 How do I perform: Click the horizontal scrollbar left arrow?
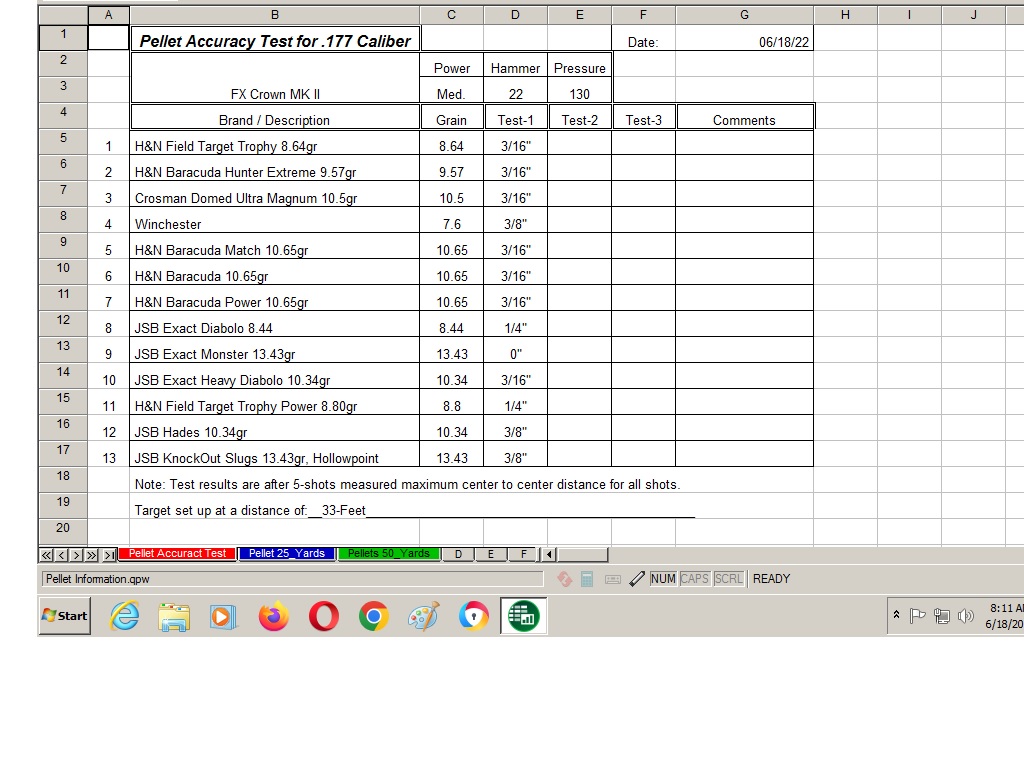549,554
